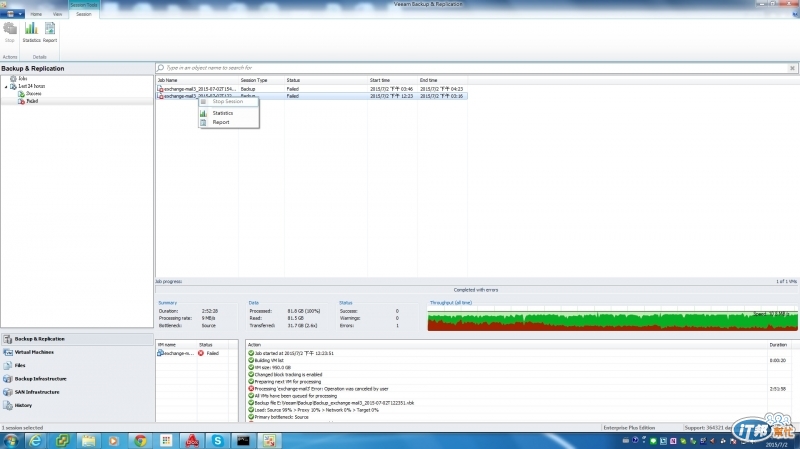The image size is (800, 449).
Task: Click the throughput graph
Action: [x=612, y=319]
